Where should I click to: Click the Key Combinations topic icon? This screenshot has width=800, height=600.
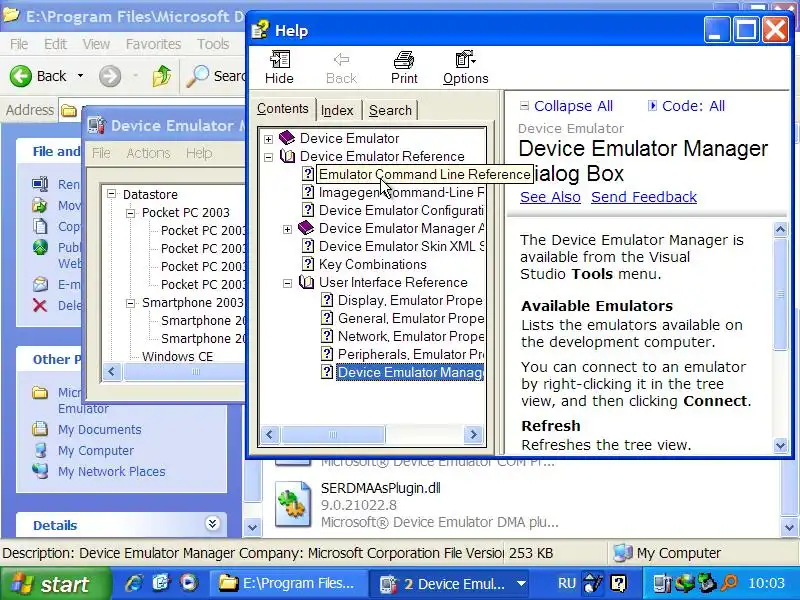tap(308, 264)
